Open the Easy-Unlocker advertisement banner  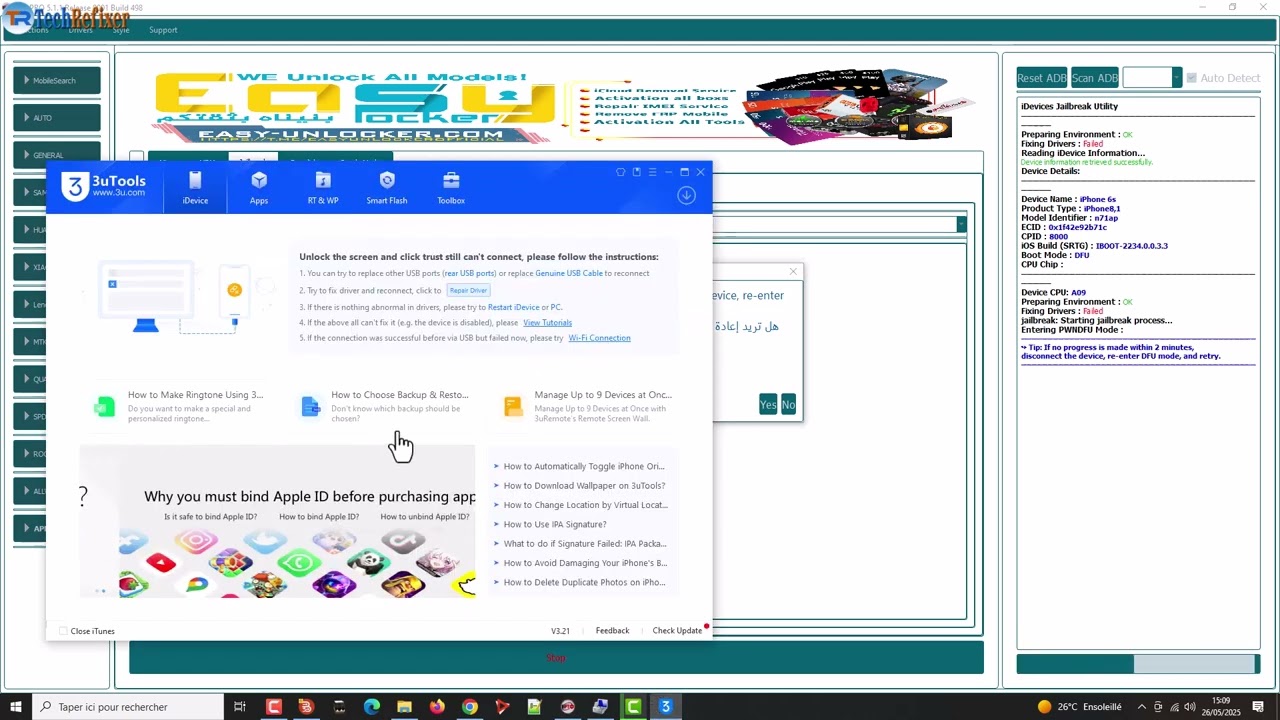coord(562,106)
